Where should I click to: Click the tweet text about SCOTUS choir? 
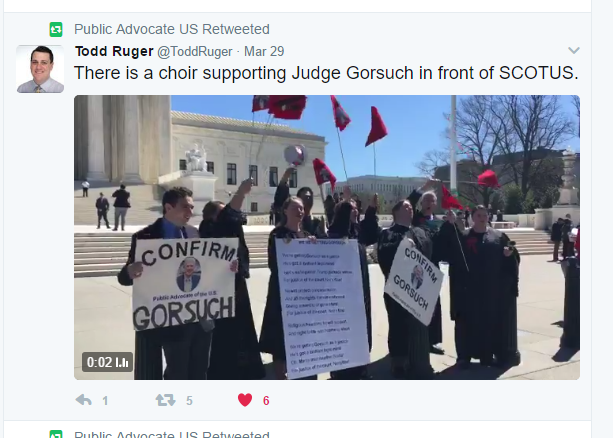tap(326, 73)
